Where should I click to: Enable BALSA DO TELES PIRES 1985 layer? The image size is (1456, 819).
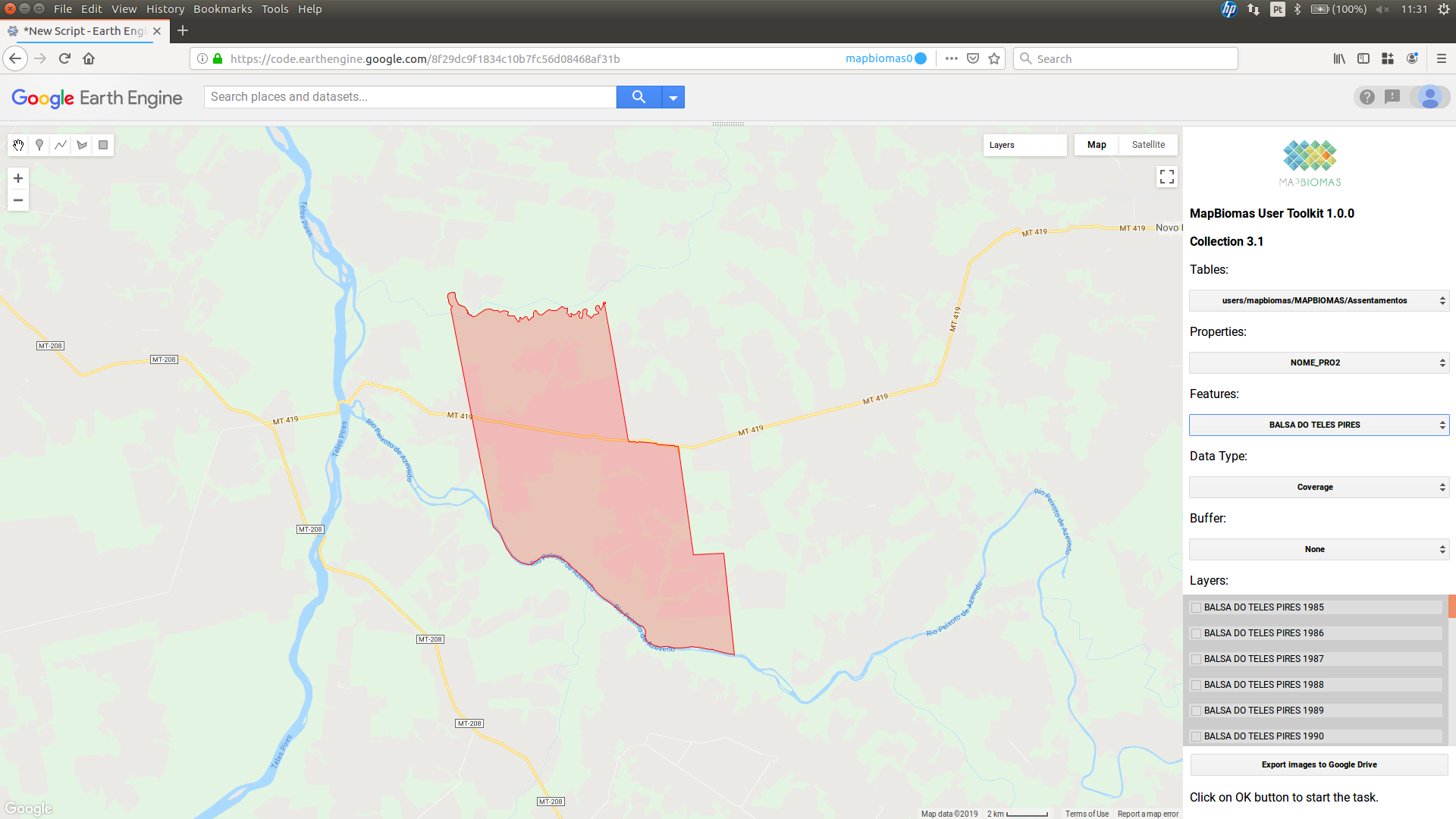1197,607
